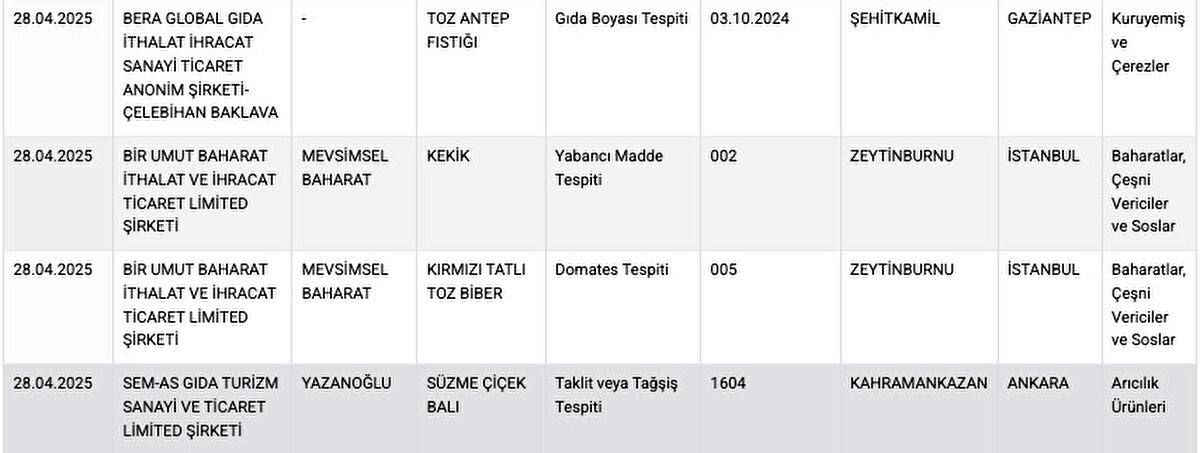The image size is (1200, 453).
Task: Select the KEKİK product cell
Action: [x=448, y=156]
